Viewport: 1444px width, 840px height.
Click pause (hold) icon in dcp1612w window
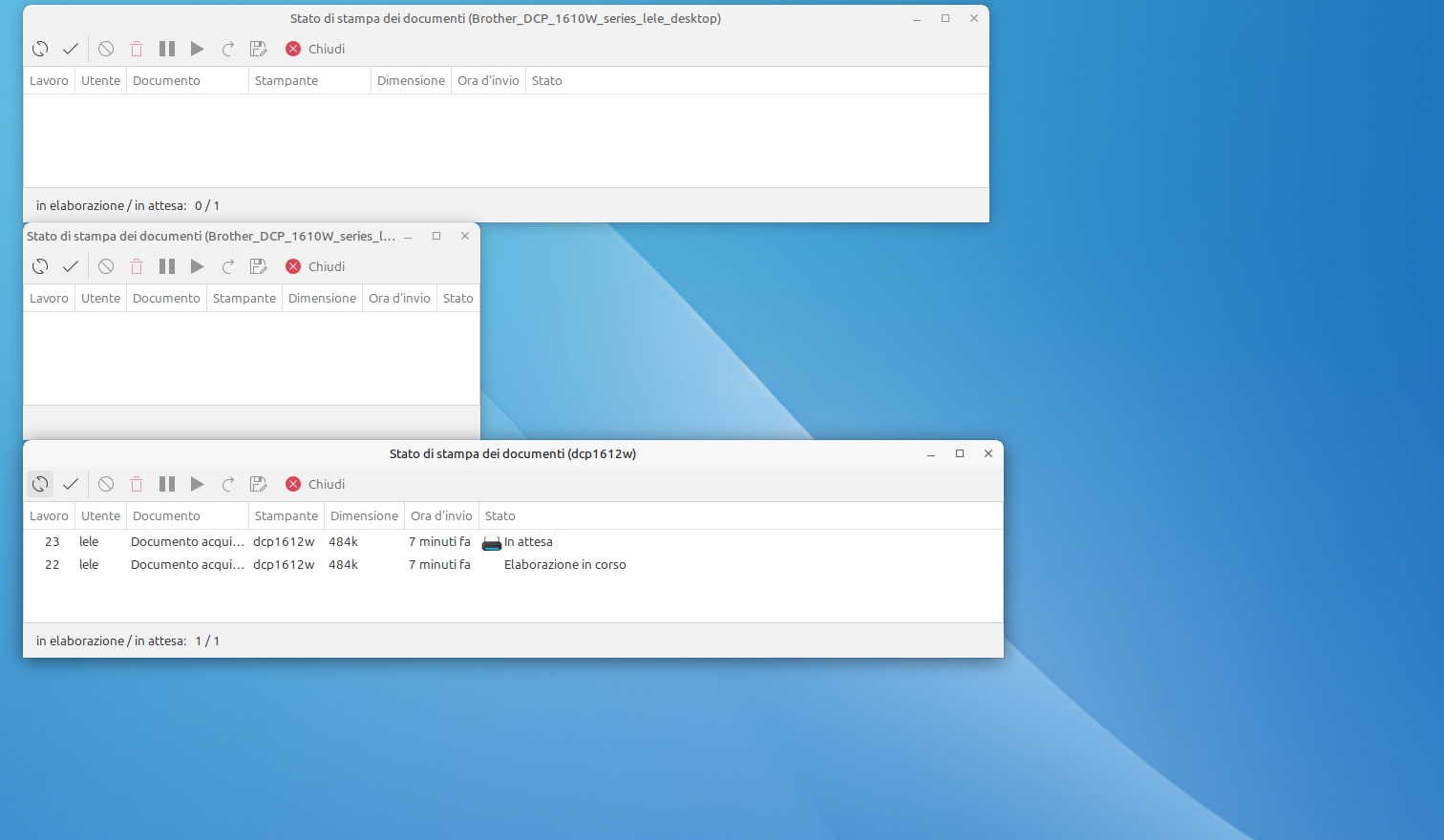point(167,484)
